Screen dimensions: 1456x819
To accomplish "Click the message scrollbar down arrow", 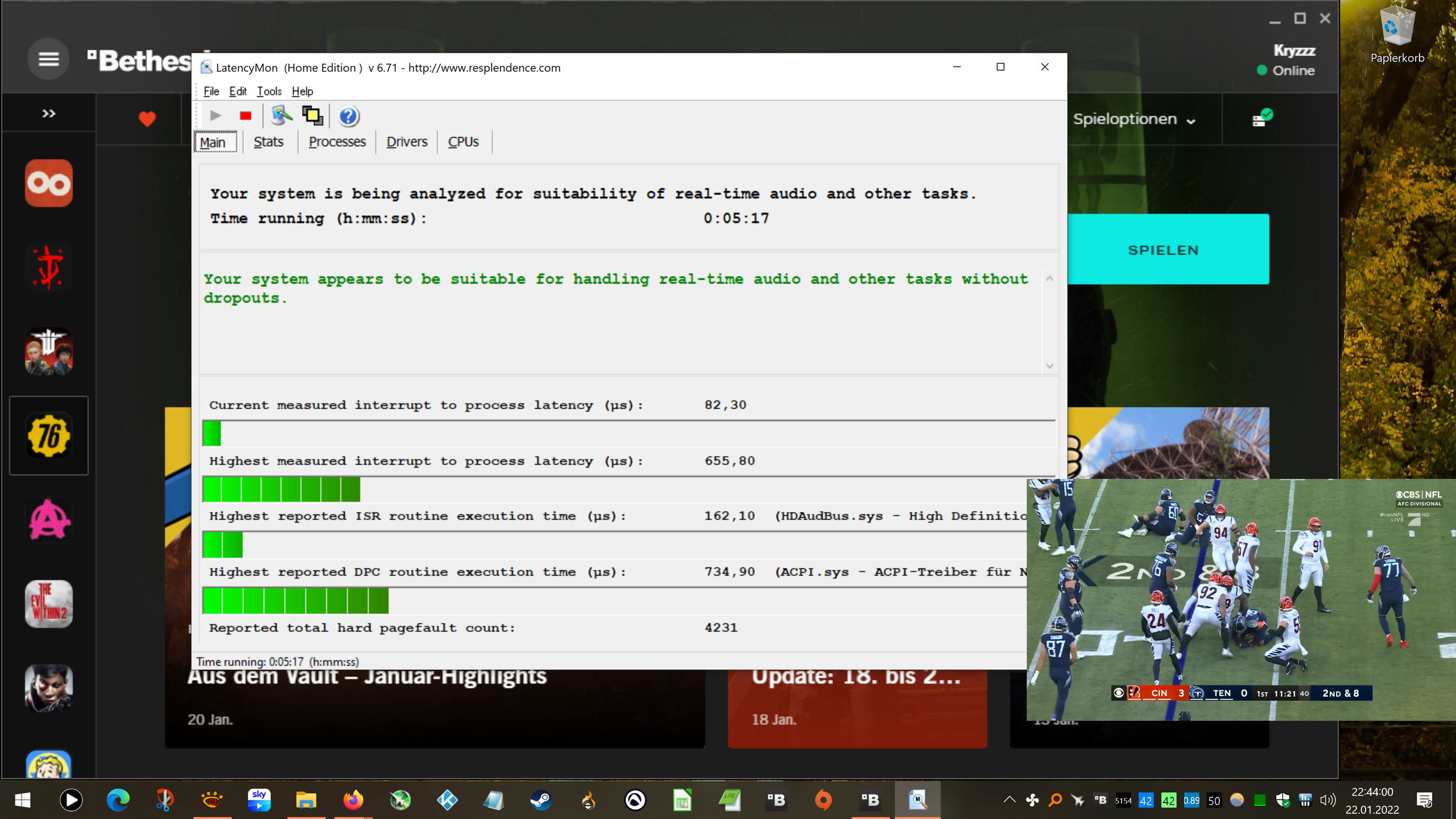I will click(x=1050, y=366).
